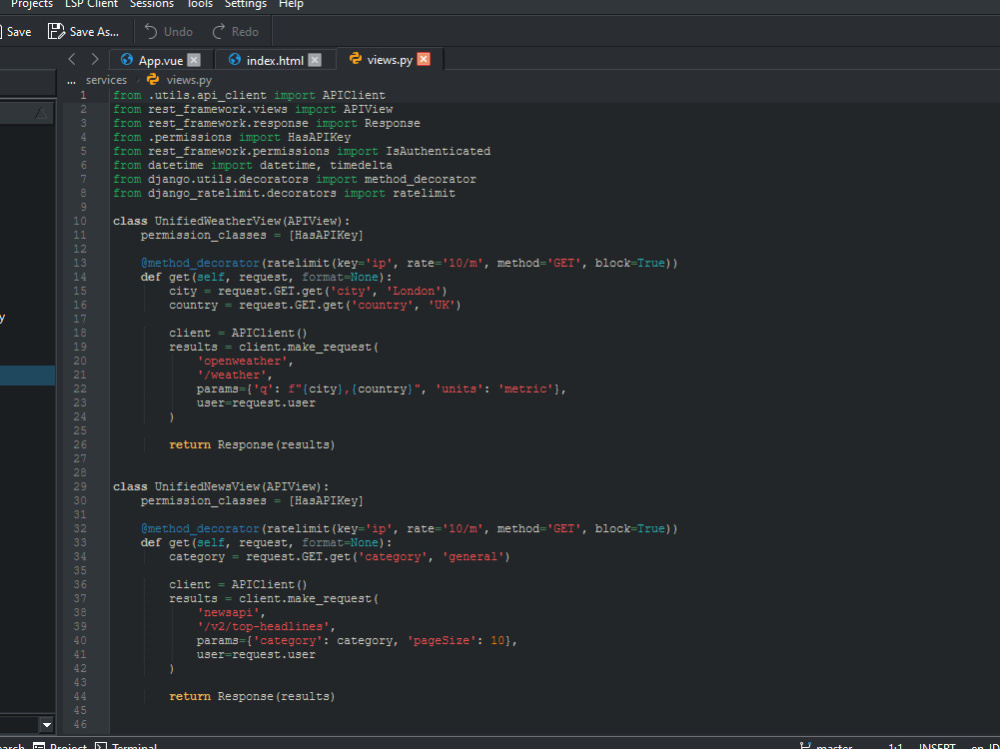
Task: Open the dropdown arrow at sidebar bottom
Action: pos(47,725)
